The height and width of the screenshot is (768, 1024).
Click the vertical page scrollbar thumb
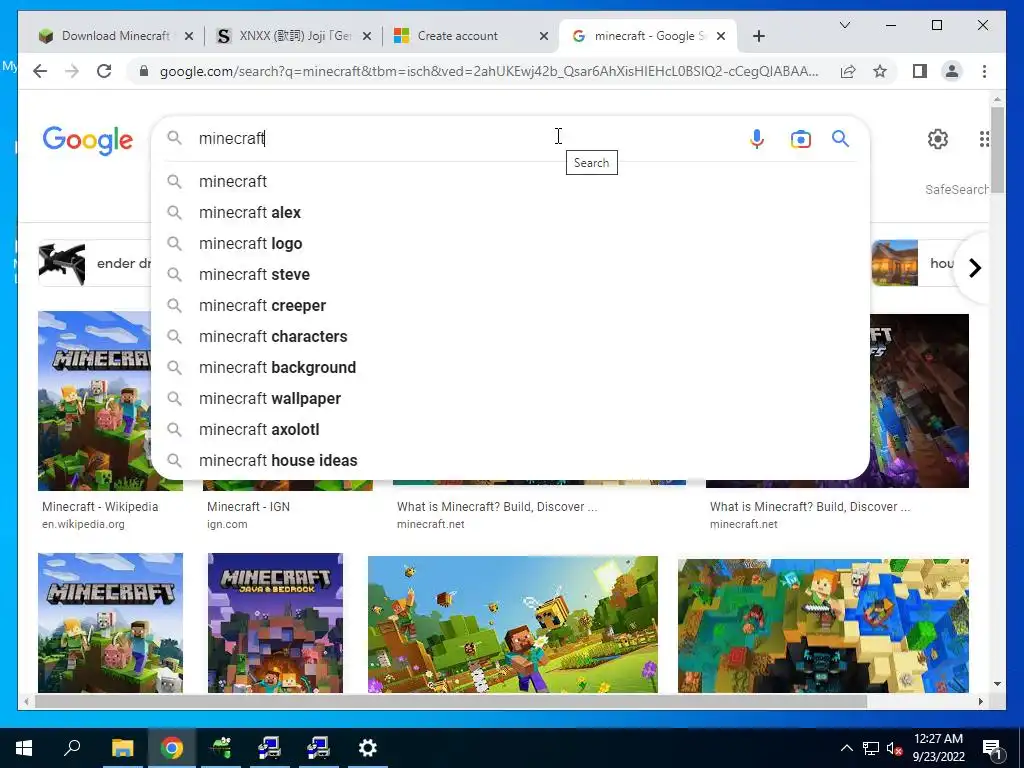click(997, 149)
